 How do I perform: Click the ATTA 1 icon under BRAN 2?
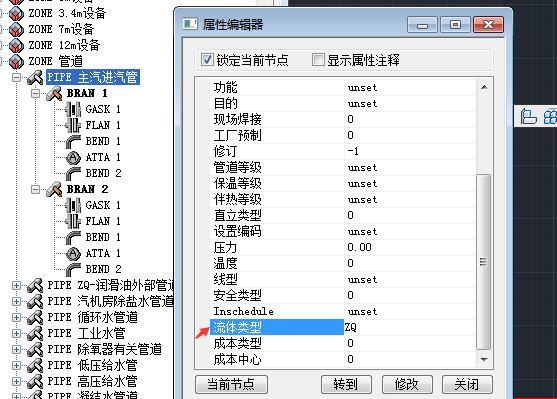pos(73,253)
